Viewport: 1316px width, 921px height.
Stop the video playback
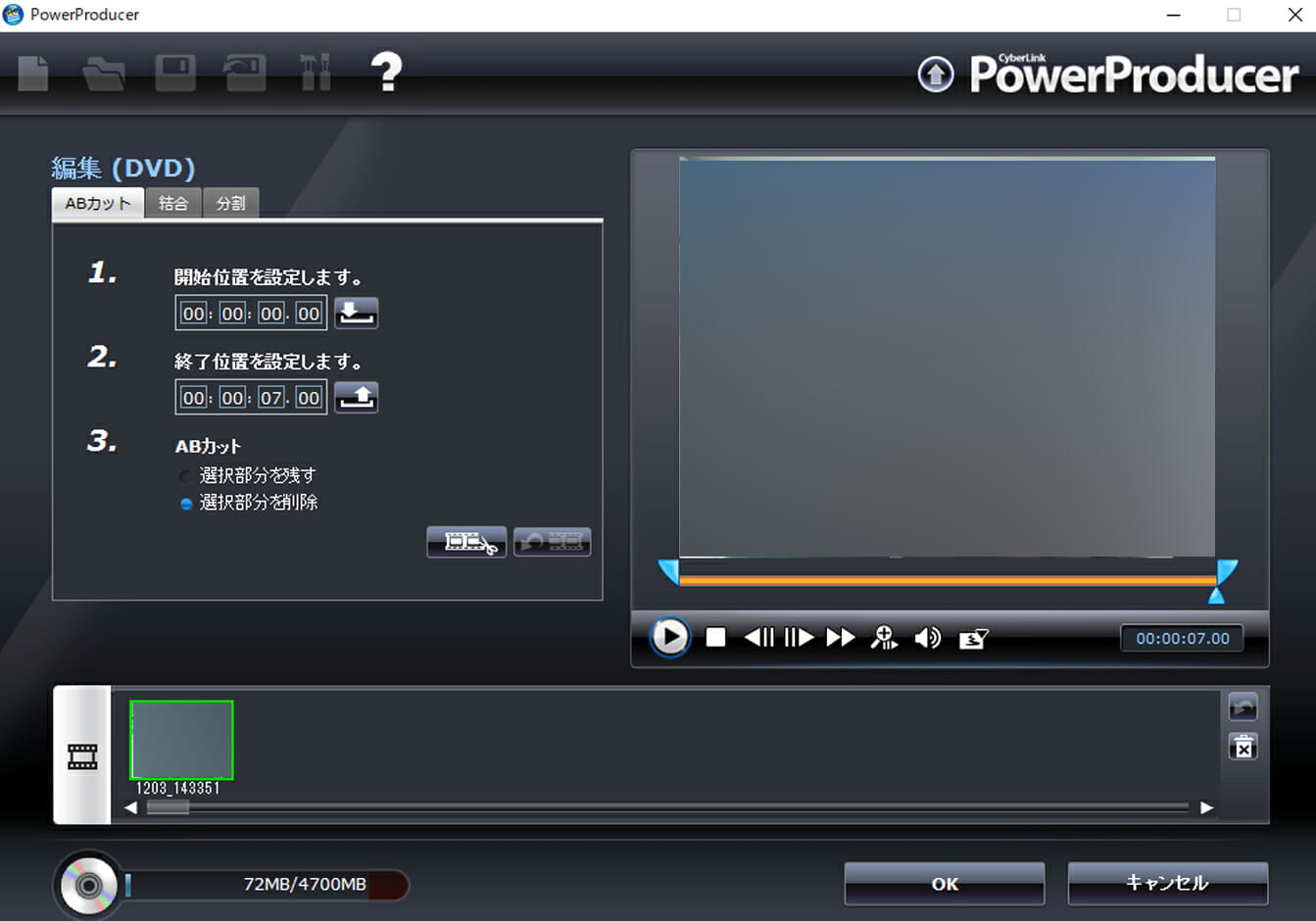(x=716, y=638)
